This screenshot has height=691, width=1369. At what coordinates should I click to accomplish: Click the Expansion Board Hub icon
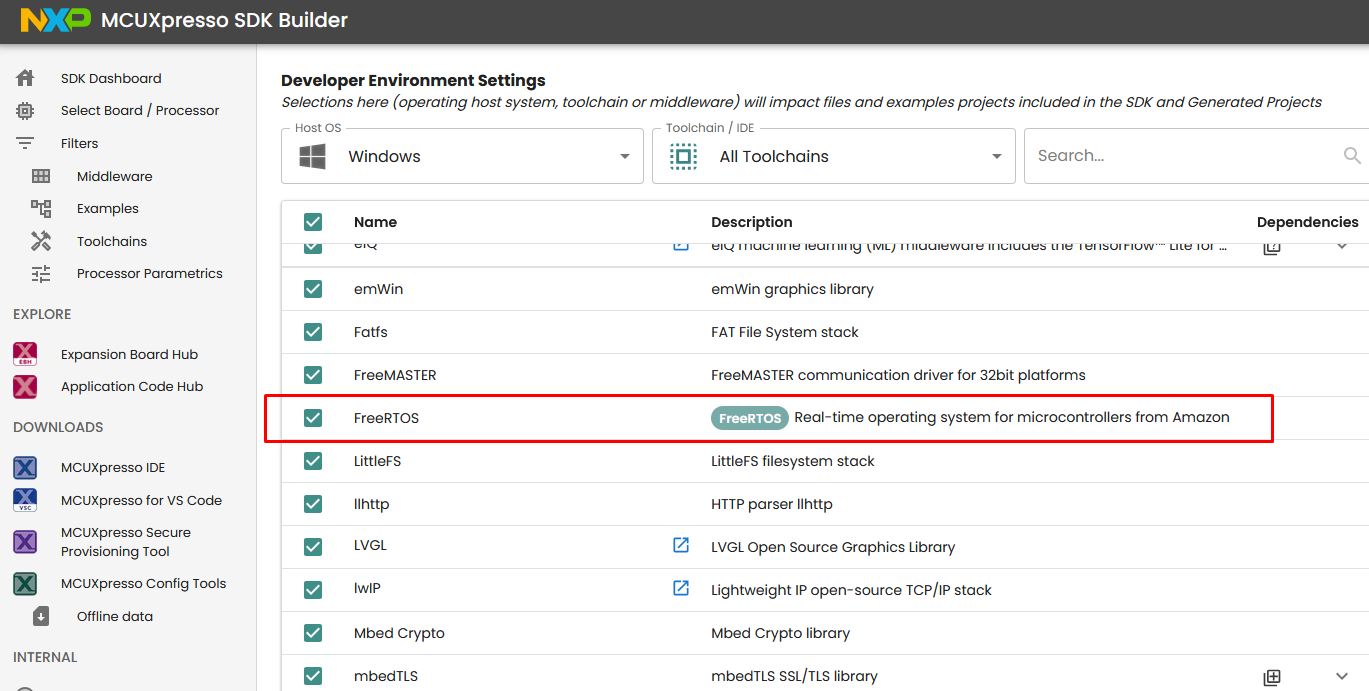click(25, 354)
